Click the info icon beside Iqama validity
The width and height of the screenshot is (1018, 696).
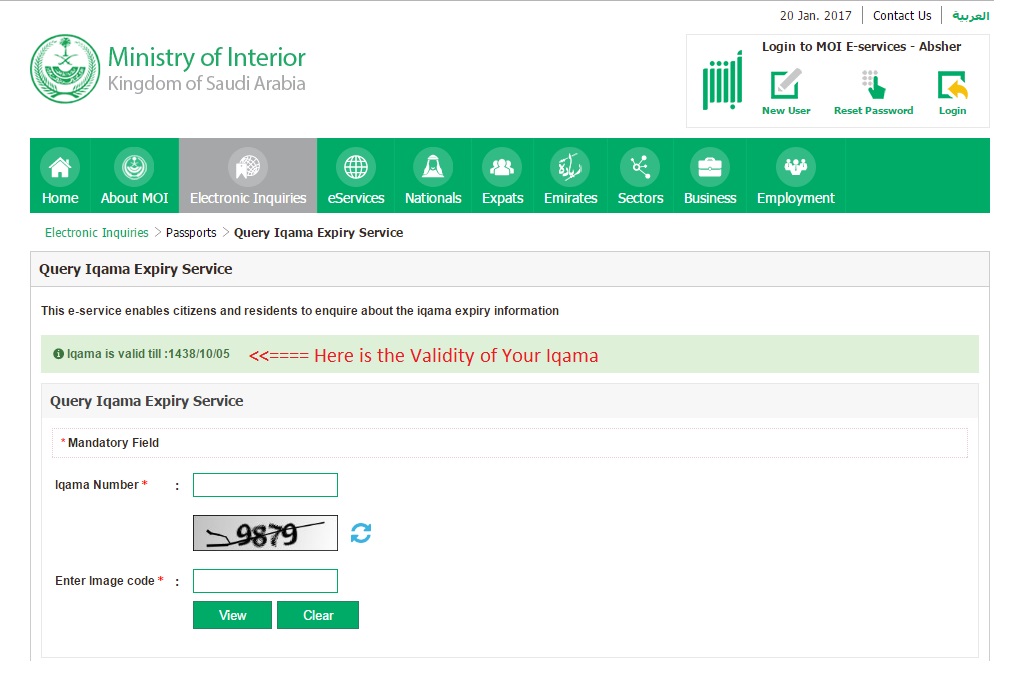(58, 354)
